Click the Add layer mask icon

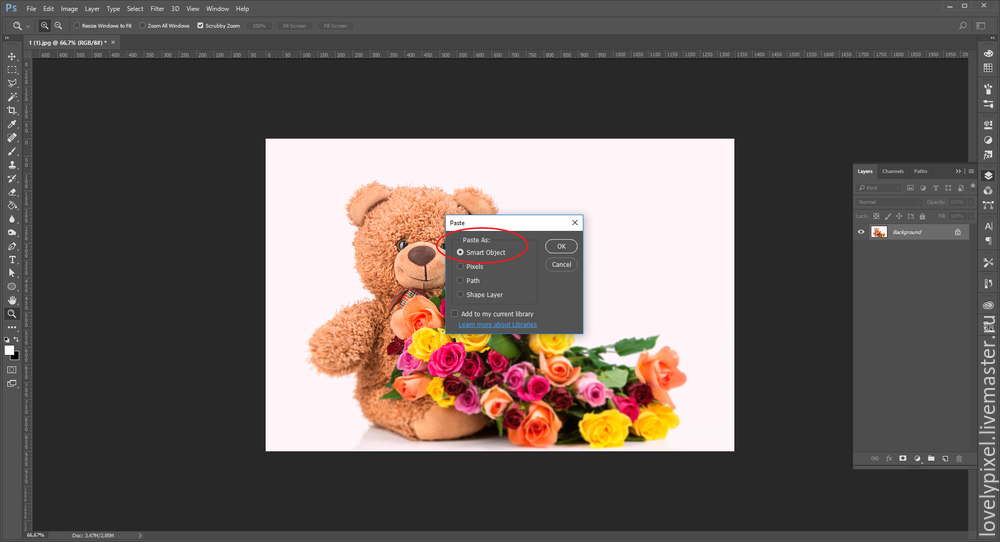[902, 458]
